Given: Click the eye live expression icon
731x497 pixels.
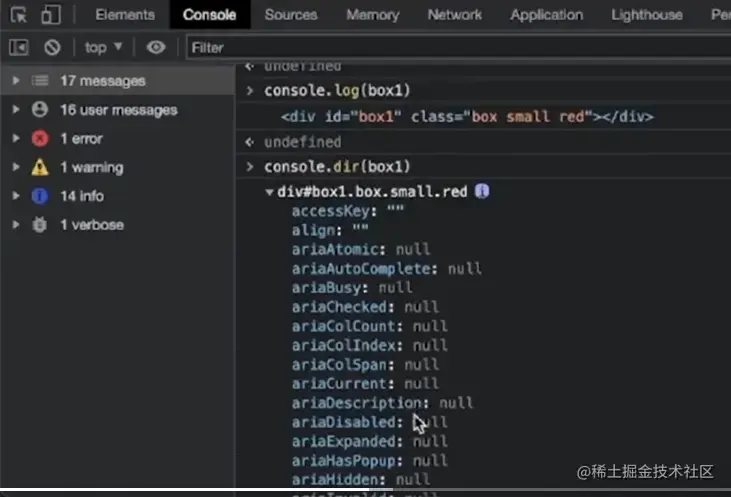Looking at the screenshot, I should [x=156, y=47].
